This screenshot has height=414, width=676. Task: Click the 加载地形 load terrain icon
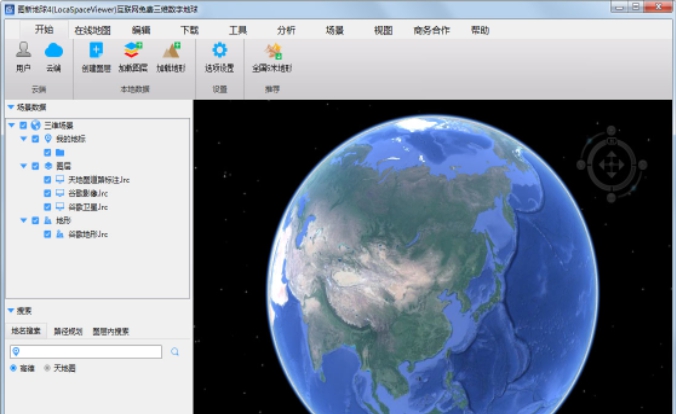[171, 50]
